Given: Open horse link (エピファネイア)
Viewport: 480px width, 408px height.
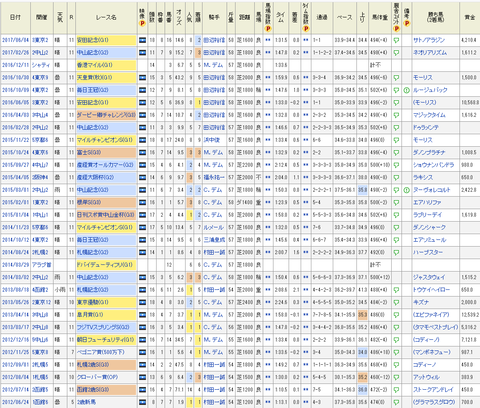Looking at the screenshot, I should click(x=431, y=315).
